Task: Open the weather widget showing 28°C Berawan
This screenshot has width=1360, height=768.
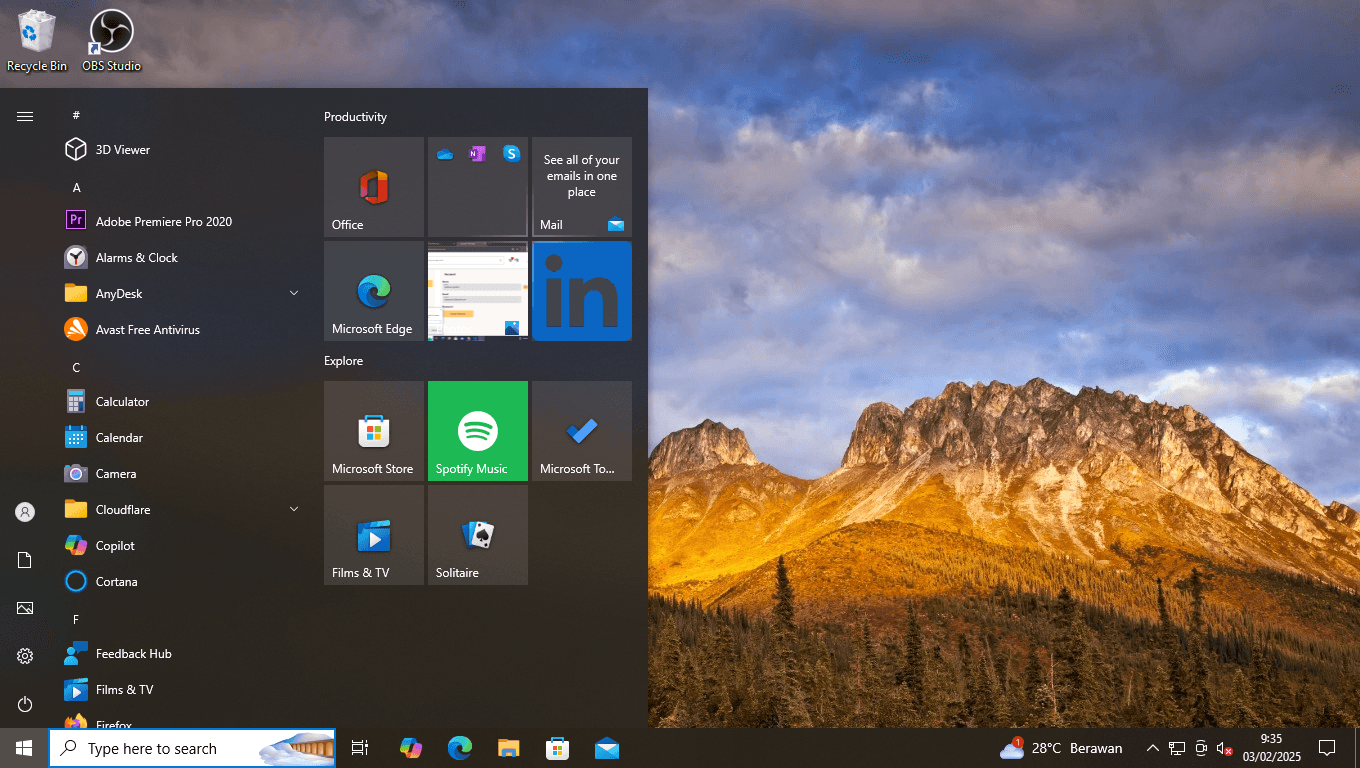Action: (1061, 748)
